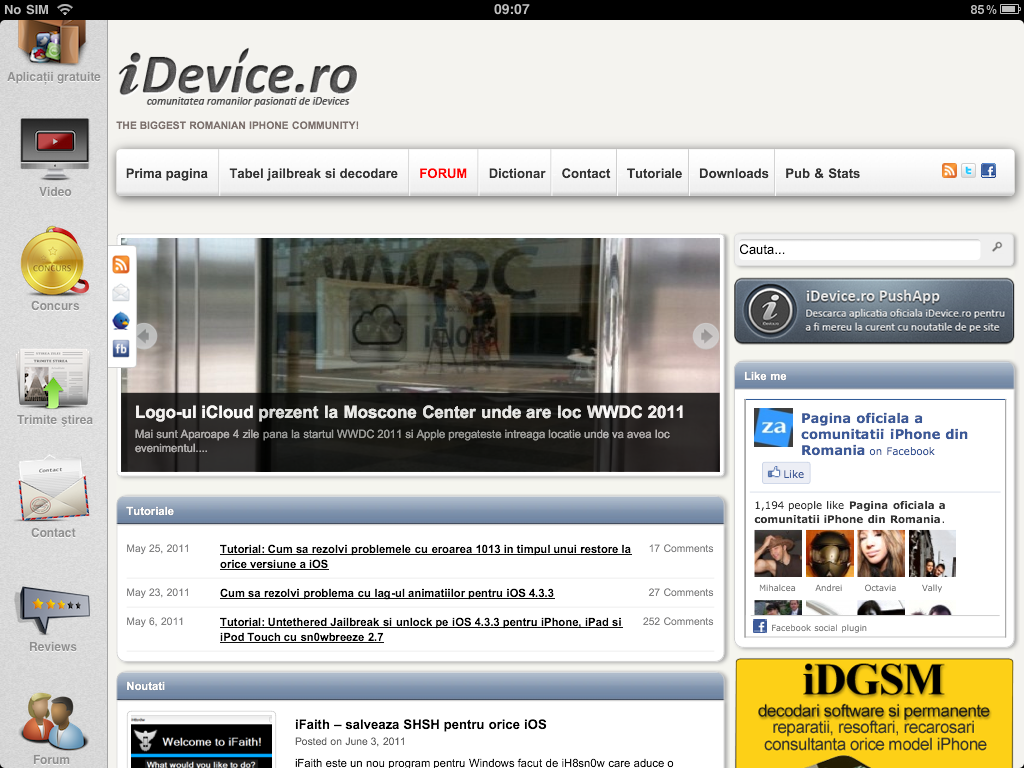The image size is (1024, 768).
Task: Select Tabel jailbreak si decodare menu
Action: [313, 173]
